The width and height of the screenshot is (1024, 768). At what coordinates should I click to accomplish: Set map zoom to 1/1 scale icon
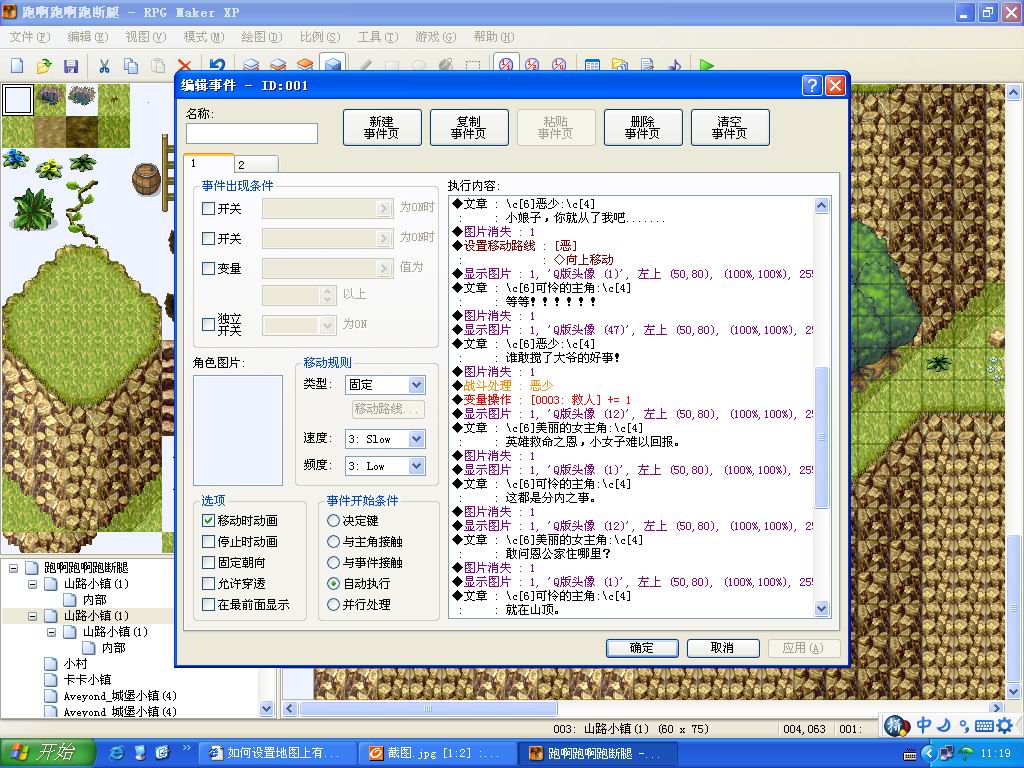tap(505, 64)
